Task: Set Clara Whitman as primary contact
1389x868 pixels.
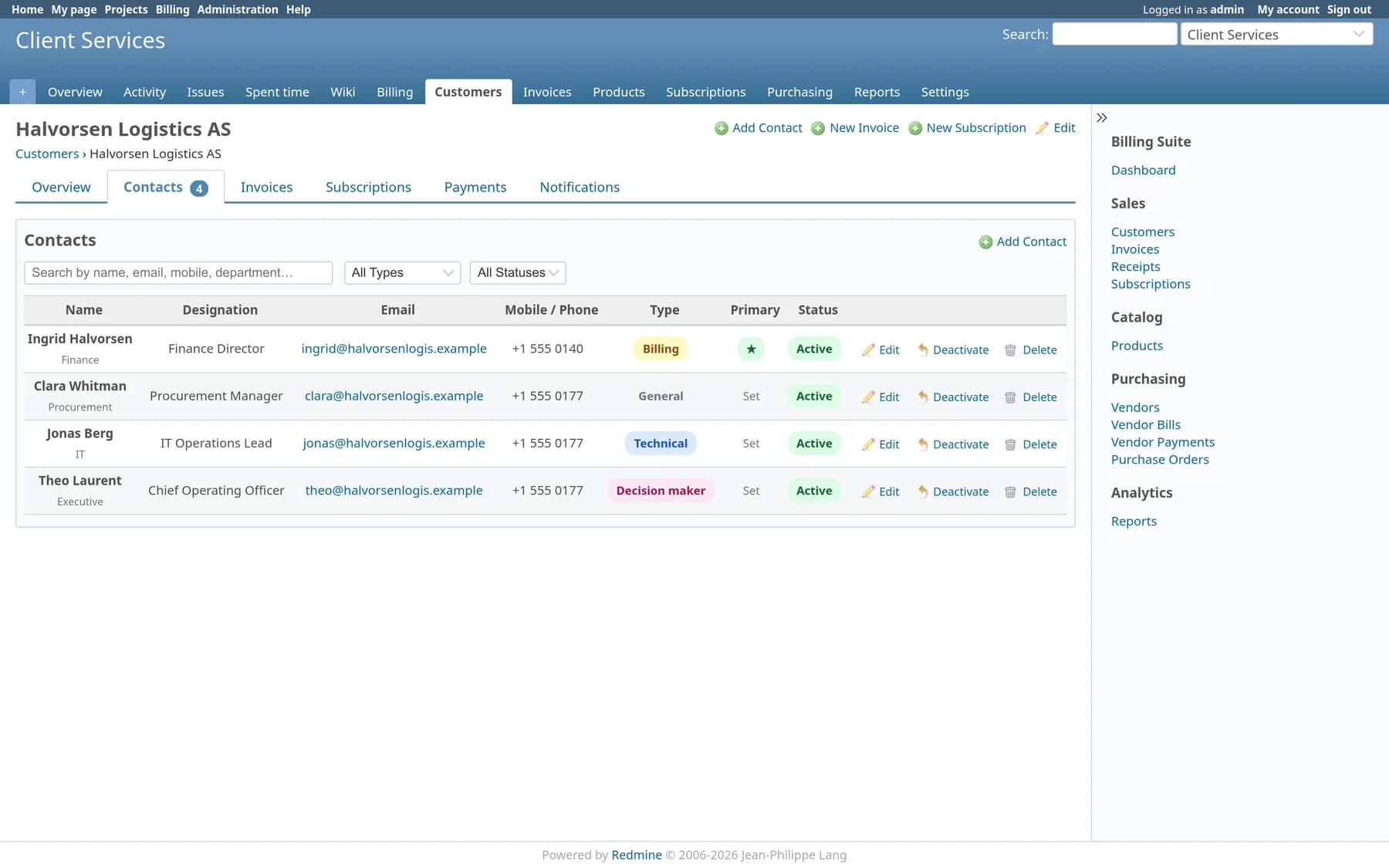Action: pos(751,397)
